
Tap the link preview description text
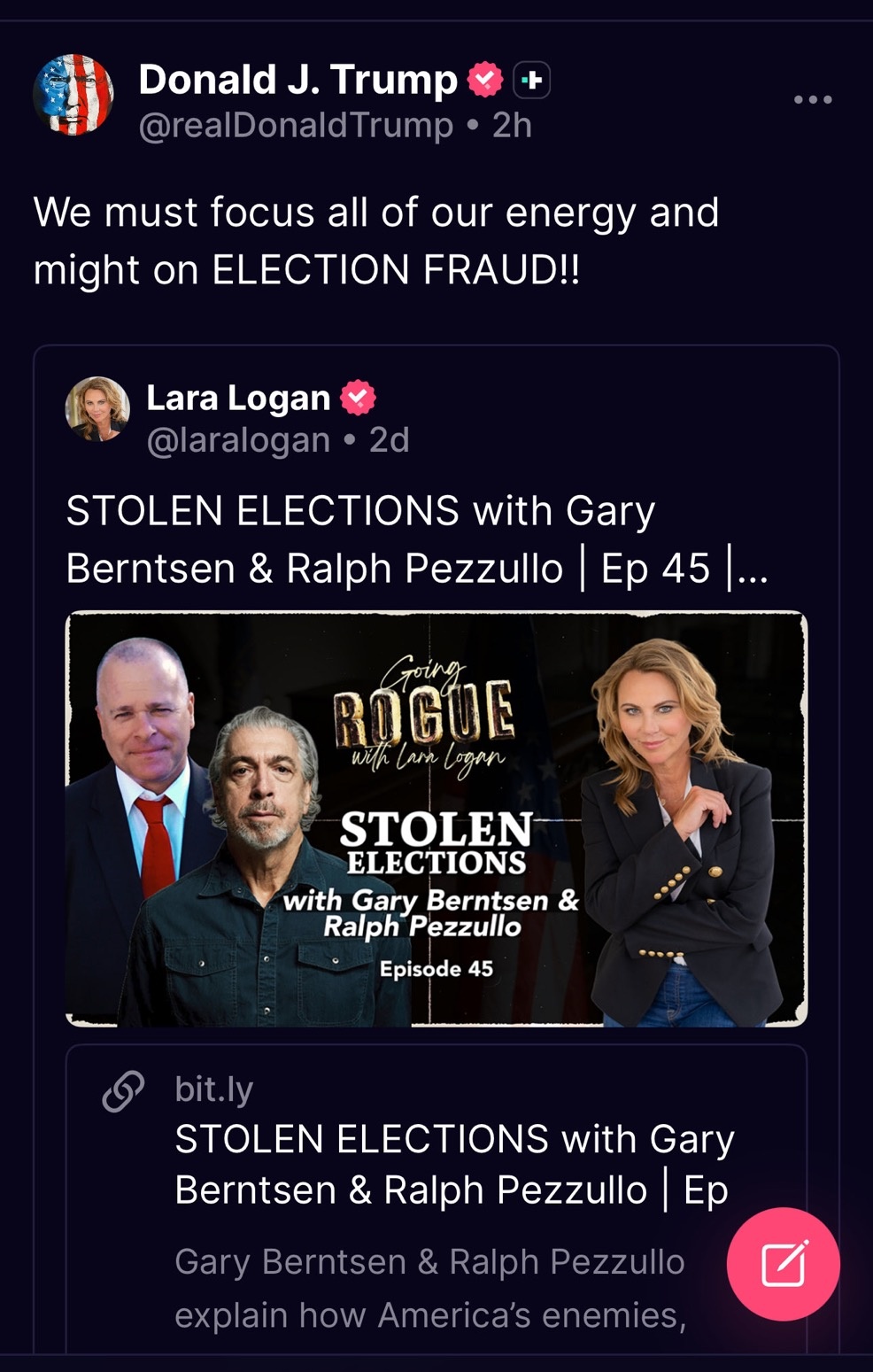click(x=430, y=1288)
